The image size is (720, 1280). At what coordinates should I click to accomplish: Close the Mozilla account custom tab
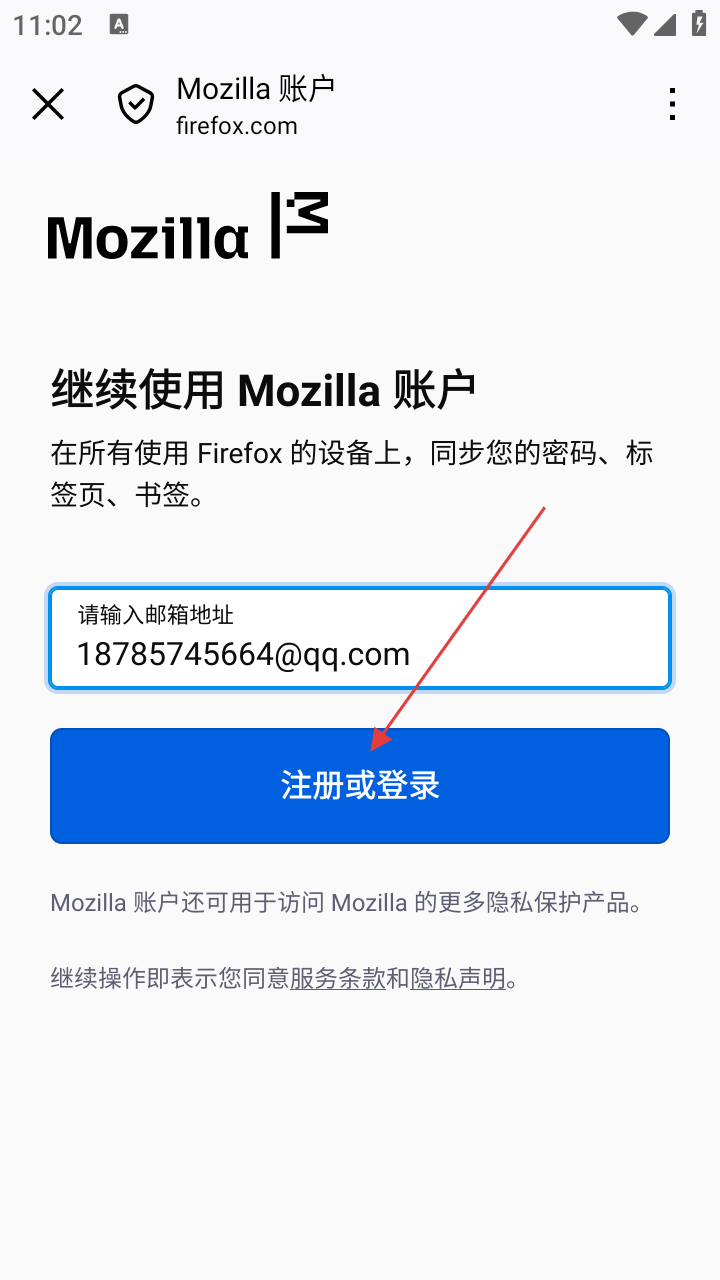(x=48, y=104)
